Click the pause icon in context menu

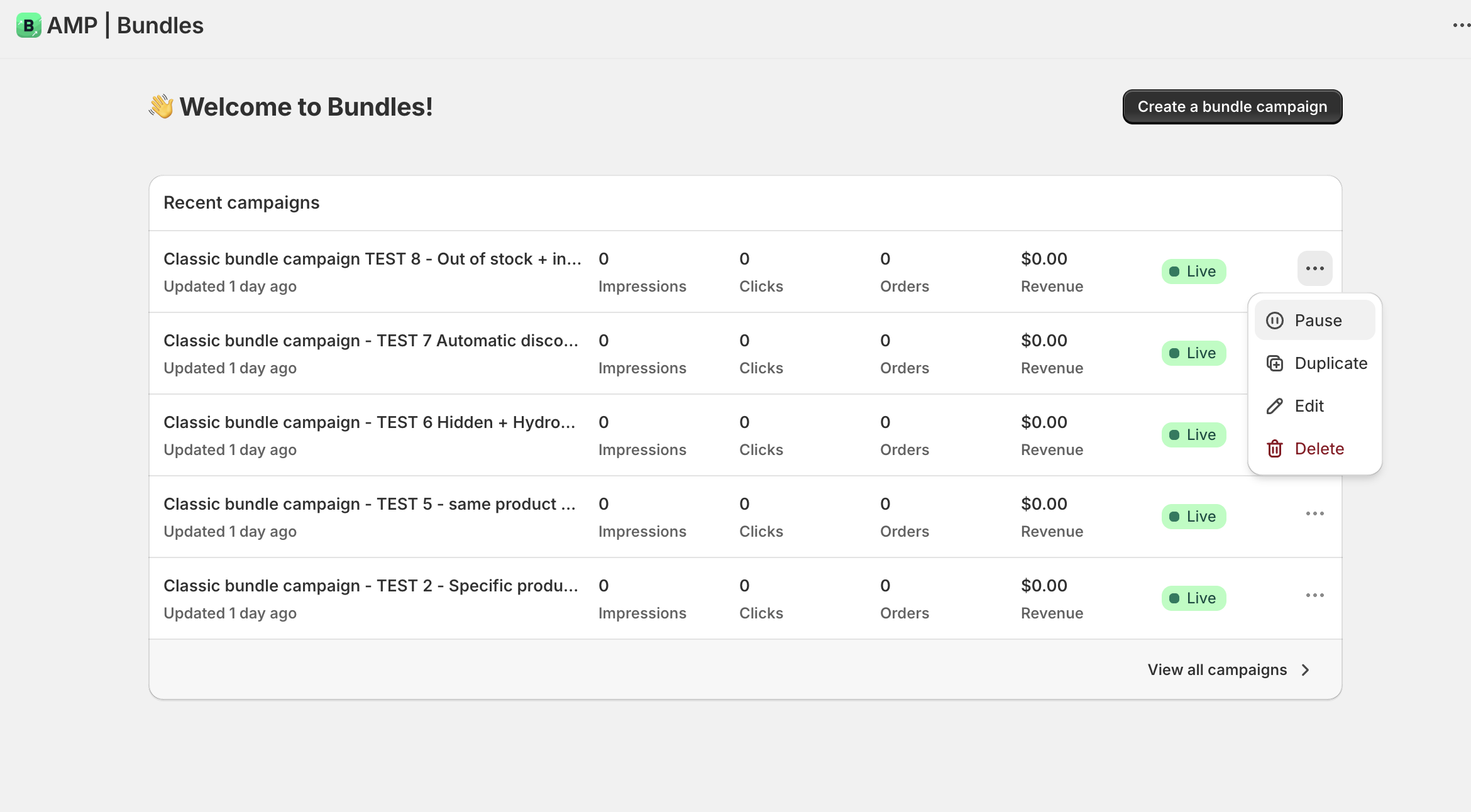[1275, 321]
